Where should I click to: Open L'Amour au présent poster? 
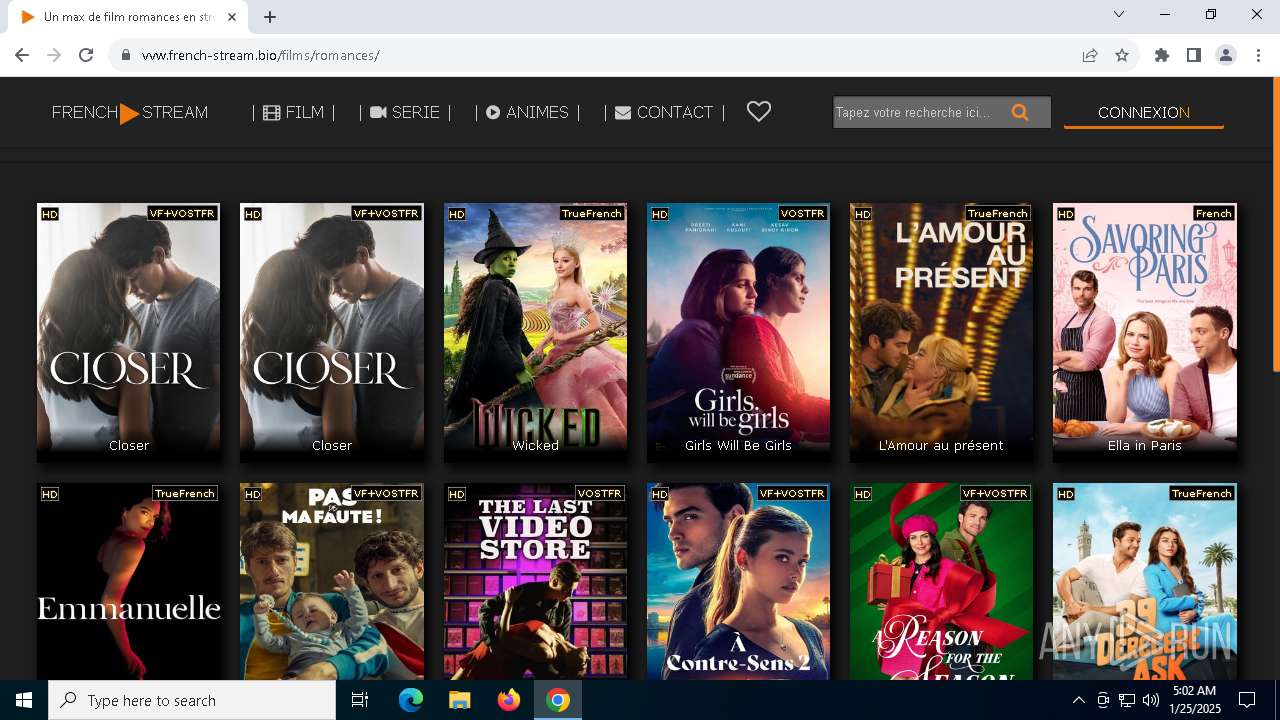941,333
